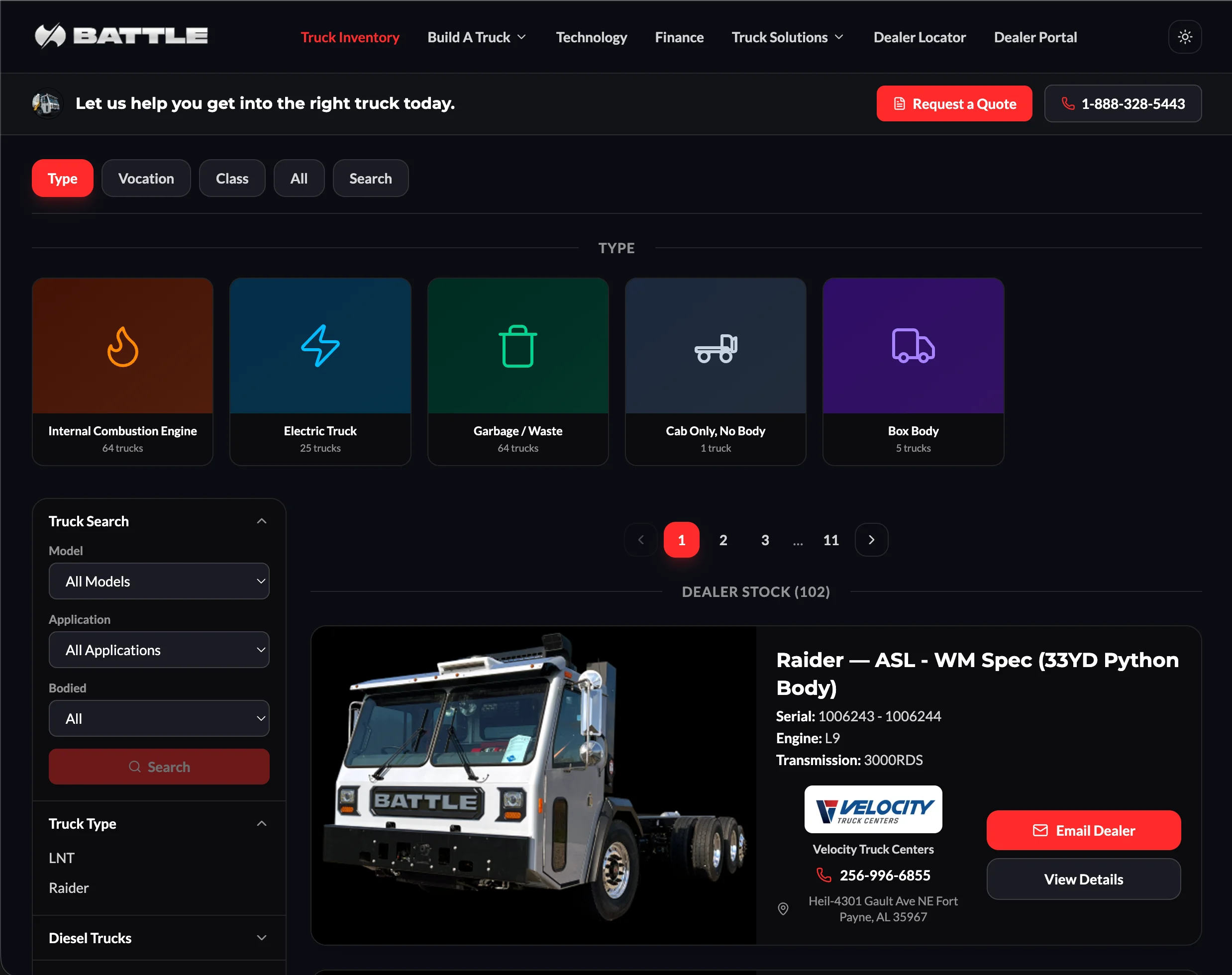
Task: Click the flame icon on Internal Combustion card
Action: click(123, 347)
